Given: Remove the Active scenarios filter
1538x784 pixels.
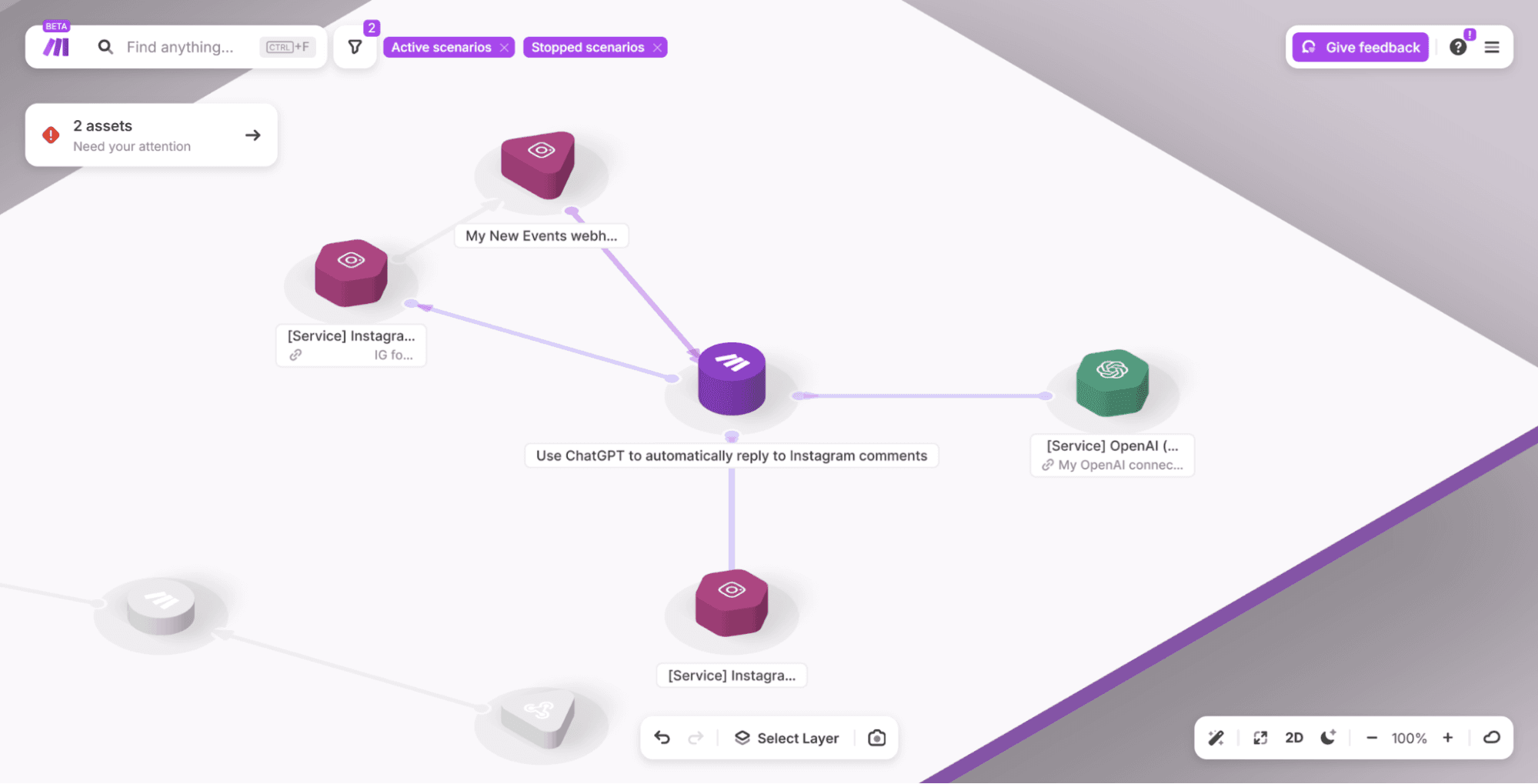Looking at the screenshot, I should coord(504,48).
